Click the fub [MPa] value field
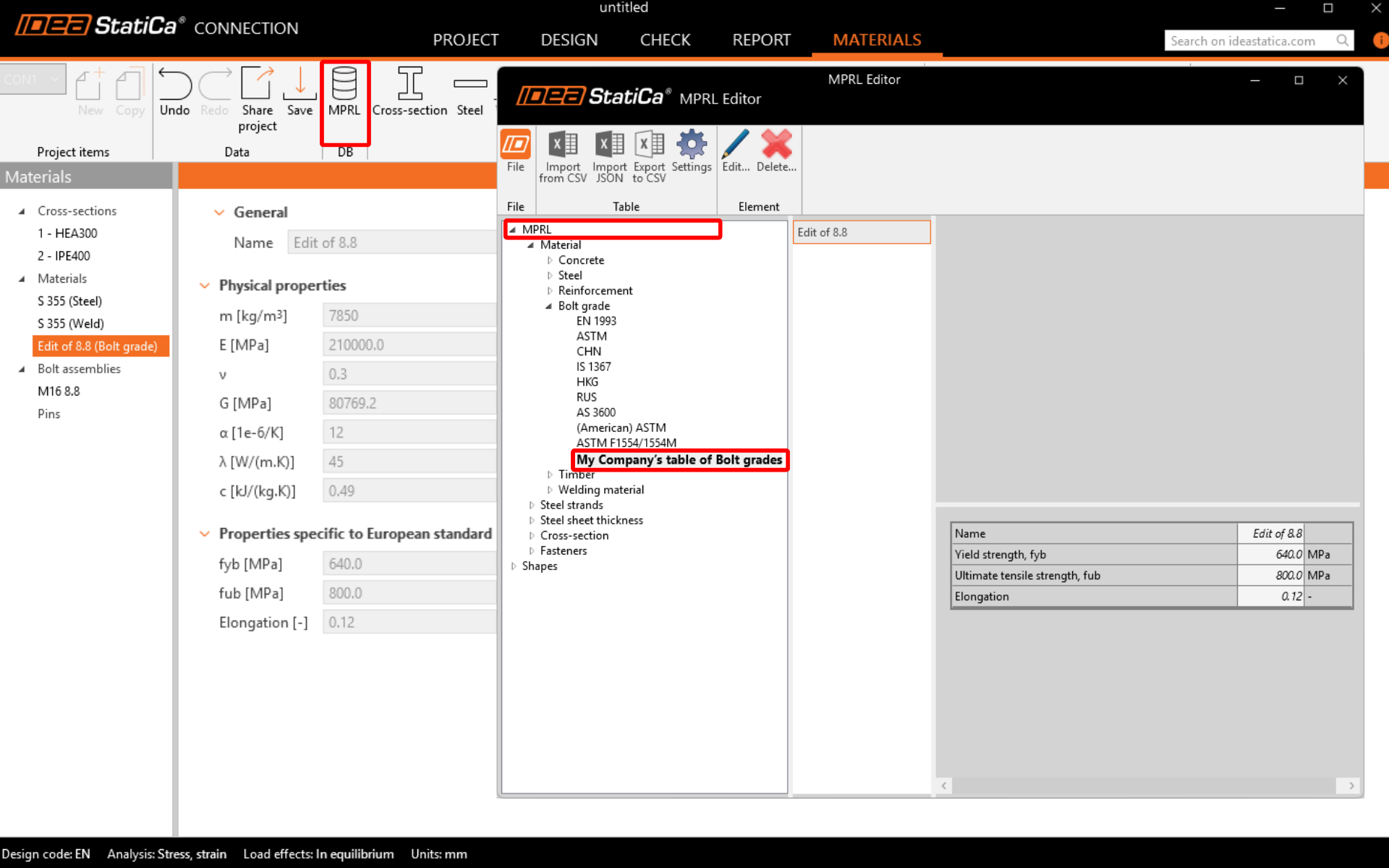The image size is (1389, 868). 410,593
